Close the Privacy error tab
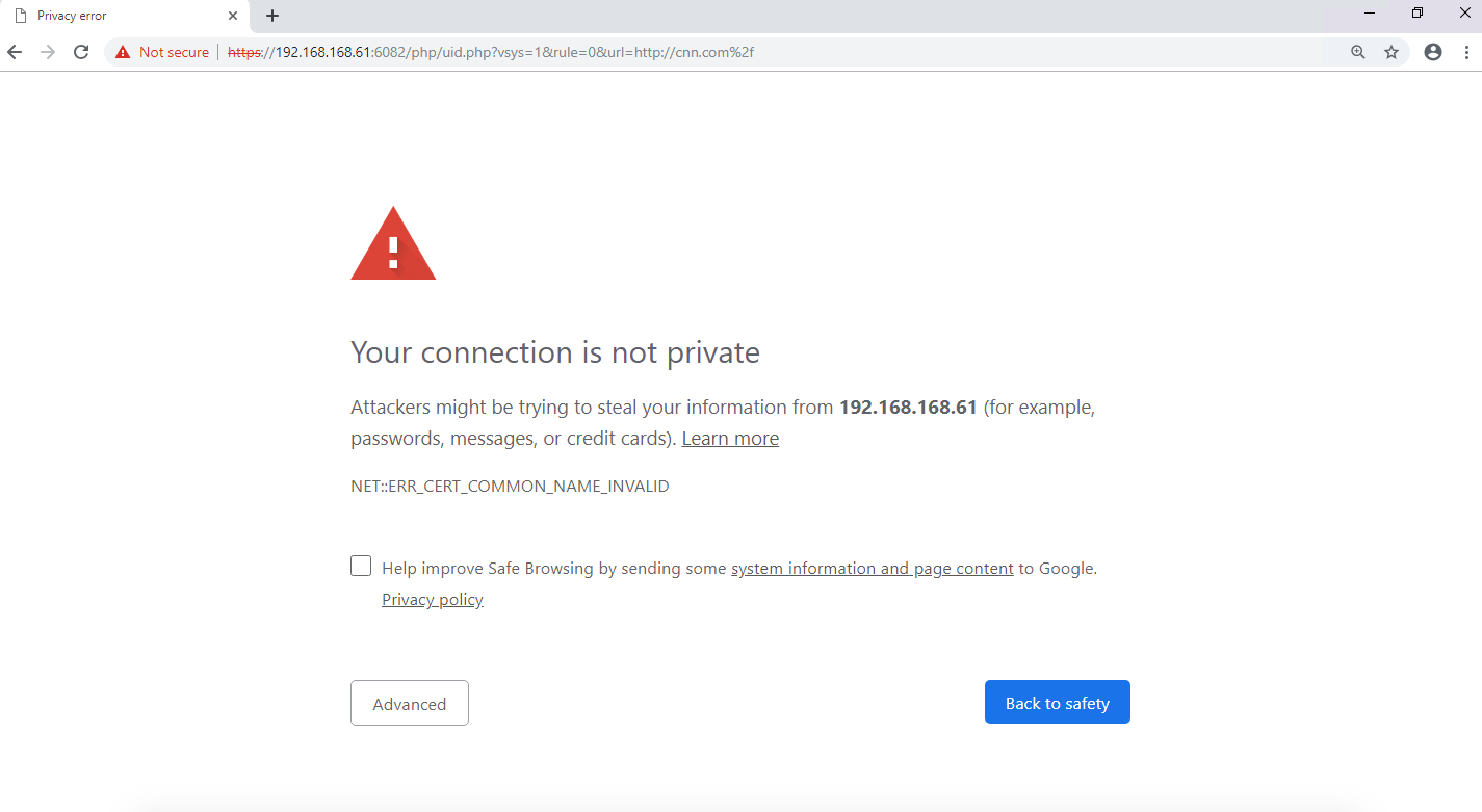 tap(232, 16)
